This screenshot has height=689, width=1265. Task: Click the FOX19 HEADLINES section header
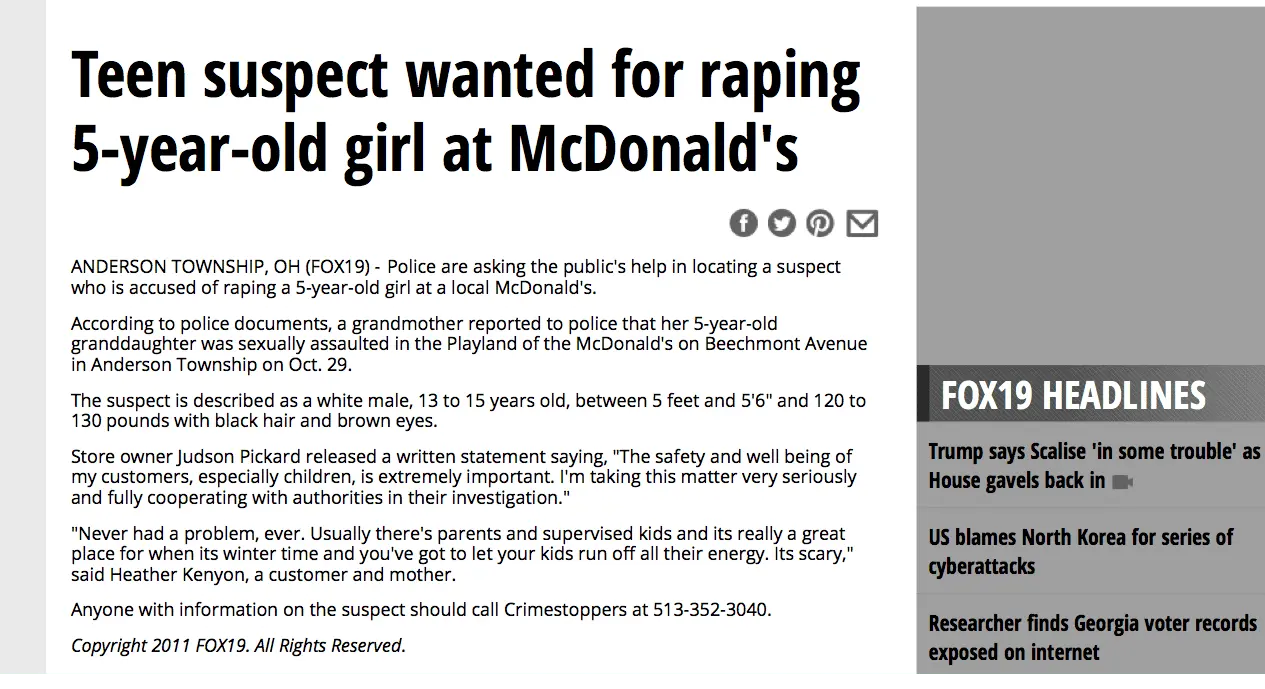1073,395
